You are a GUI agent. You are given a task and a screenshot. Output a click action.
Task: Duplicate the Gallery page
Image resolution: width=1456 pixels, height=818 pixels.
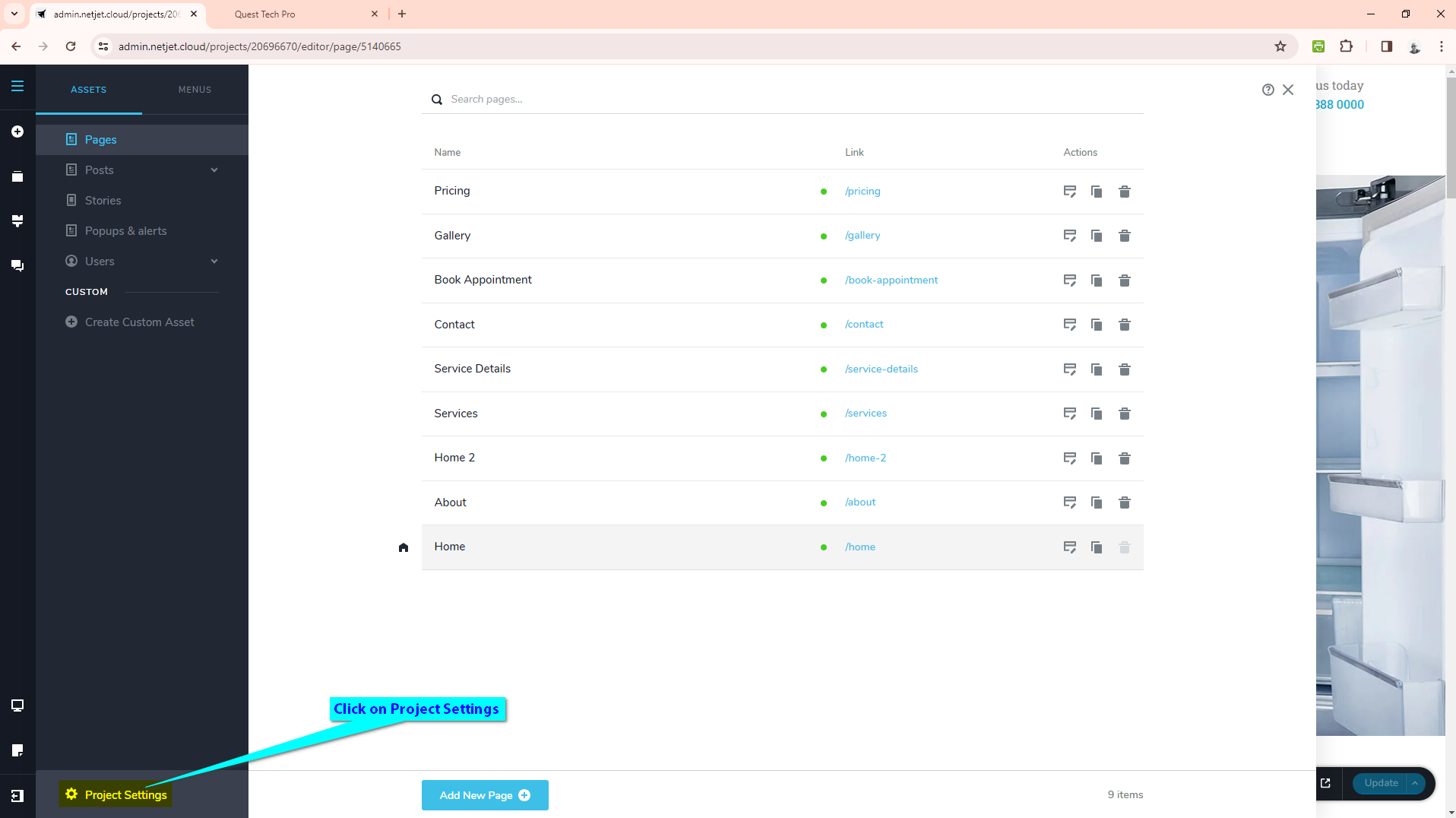tap(1097, 236)
